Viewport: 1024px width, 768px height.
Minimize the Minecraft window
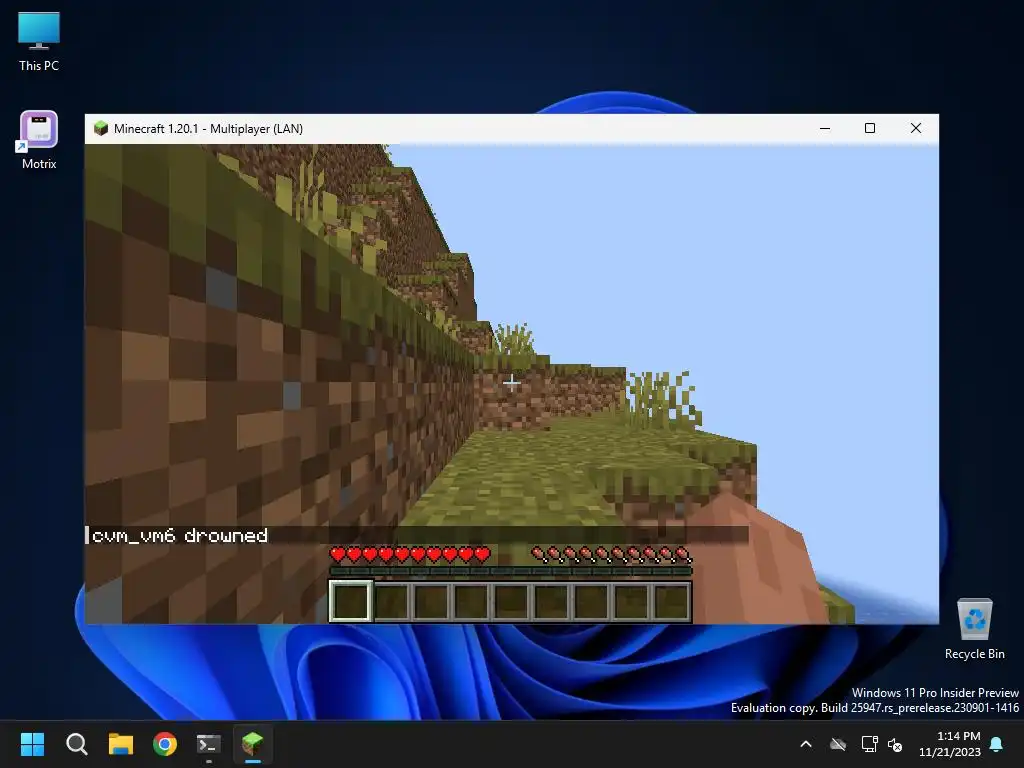pyautogui.click(x=825, y=128)
